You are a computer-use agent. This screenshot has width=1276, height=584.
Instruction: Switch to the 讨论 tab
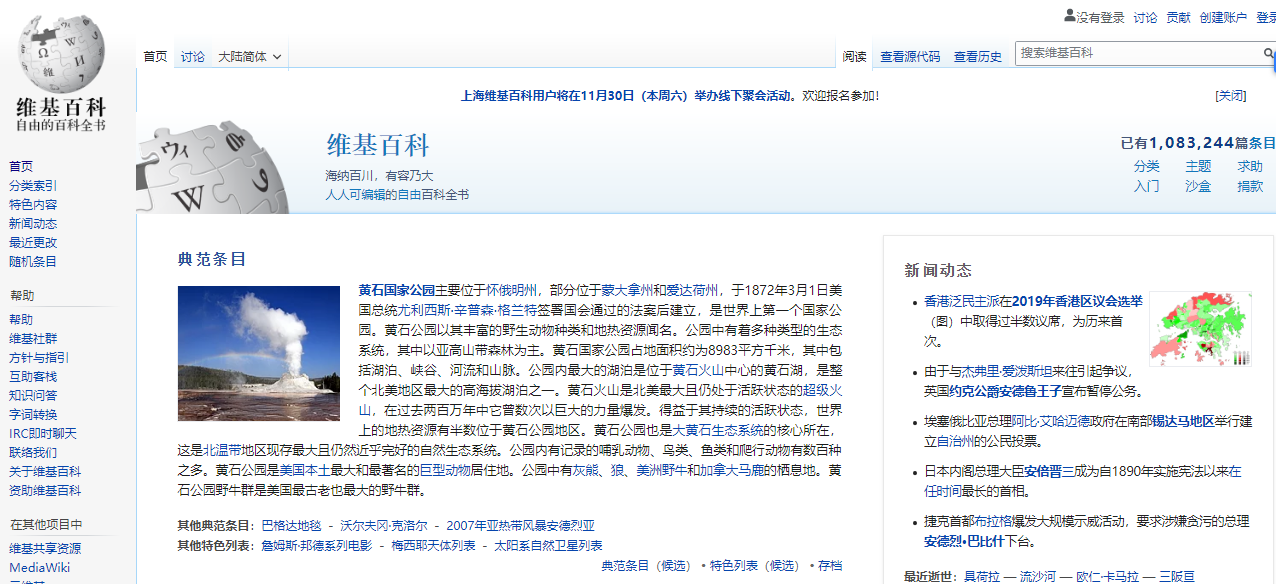pyautogui.click(x=193, y=57)
